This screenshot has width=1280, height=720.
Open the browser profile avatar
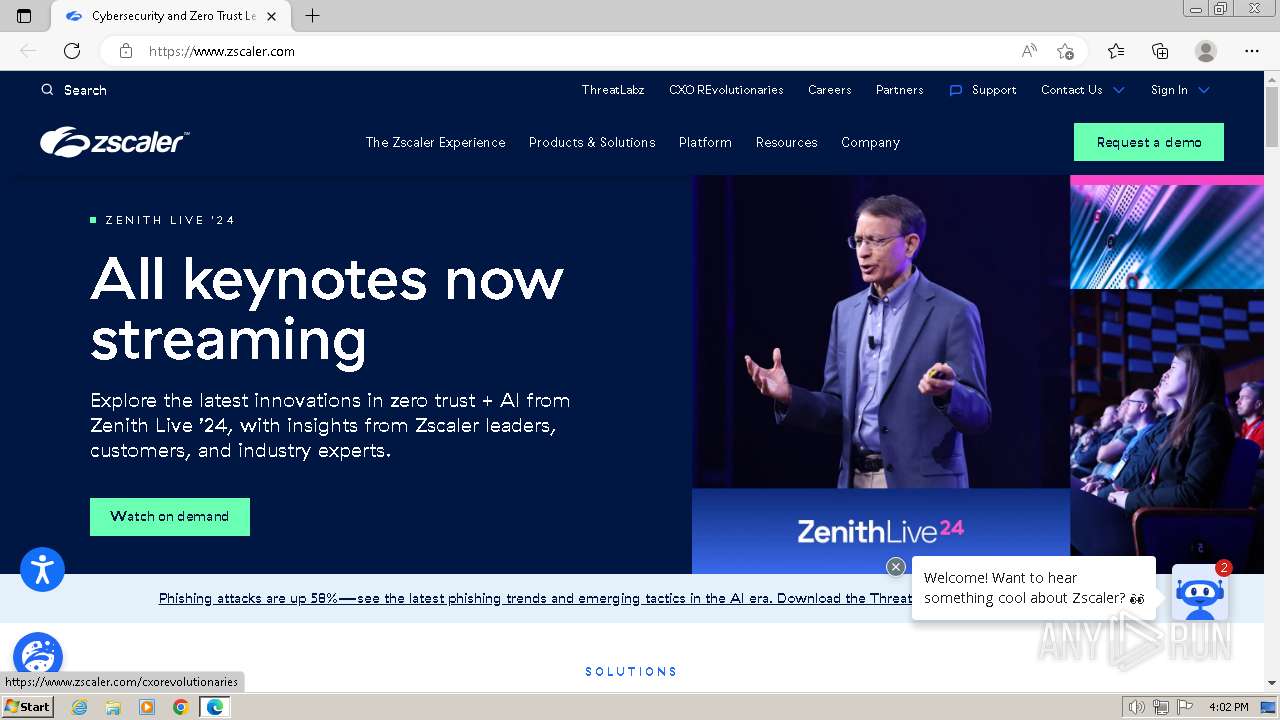tap(1206, 51)
